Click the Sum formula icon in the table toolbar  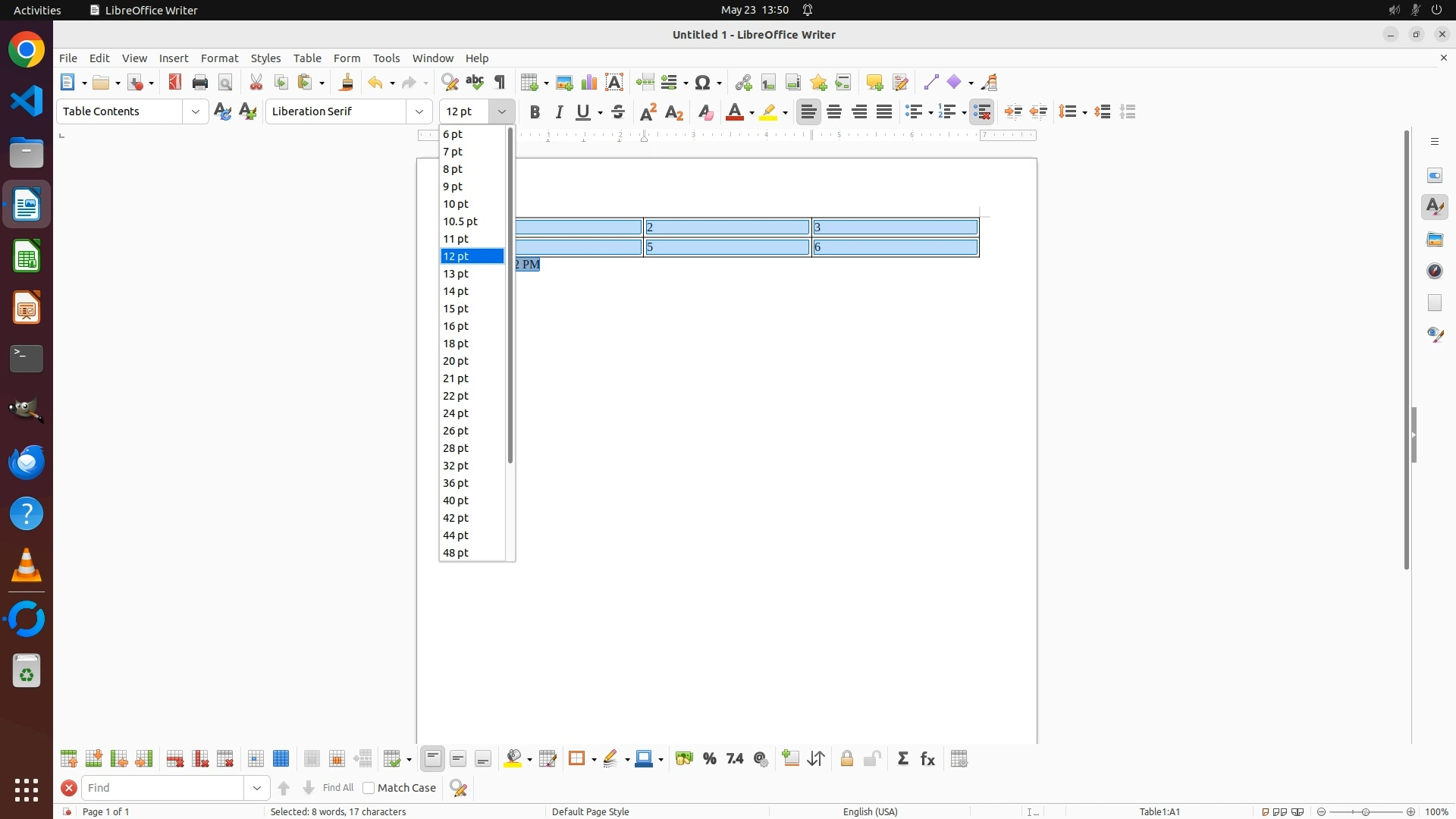pos(903,759)
